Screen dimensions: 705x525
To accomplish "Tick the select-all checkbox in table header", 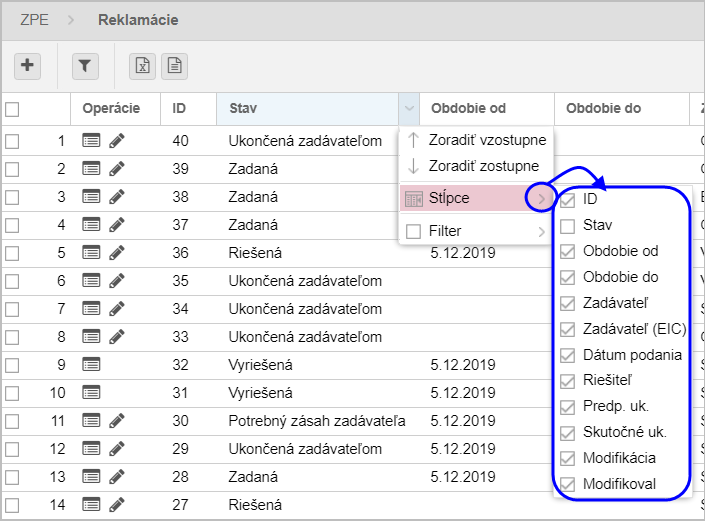I will tap(12, 109).
